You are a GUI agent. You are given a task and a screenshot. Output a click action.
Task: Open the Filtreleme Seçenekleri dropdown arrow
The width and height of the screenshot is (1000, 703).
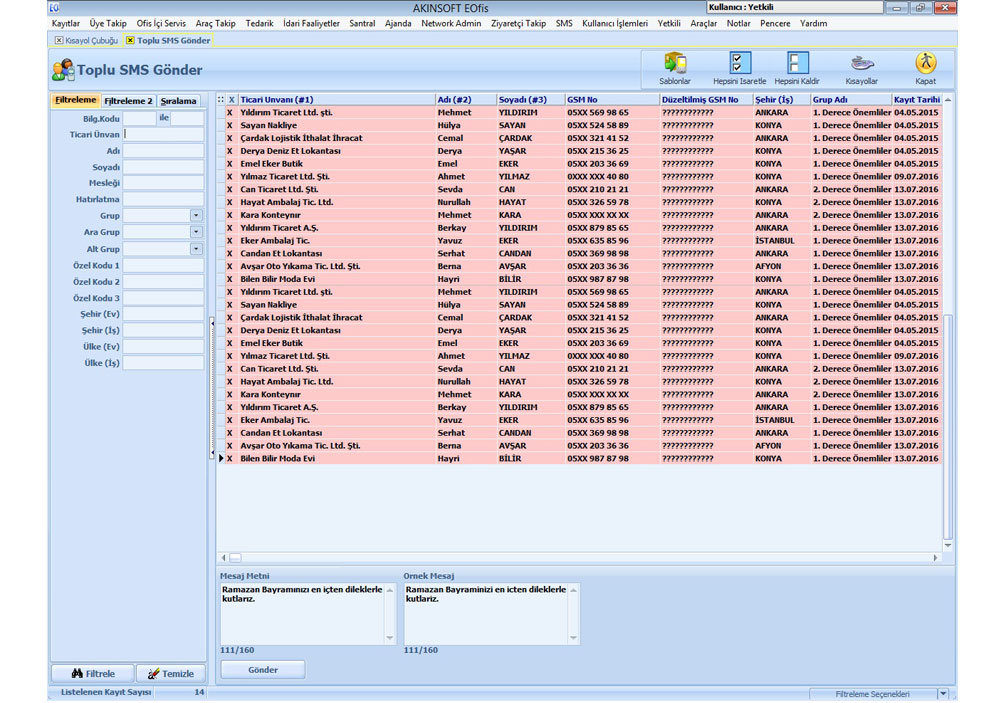click(943, 693)
